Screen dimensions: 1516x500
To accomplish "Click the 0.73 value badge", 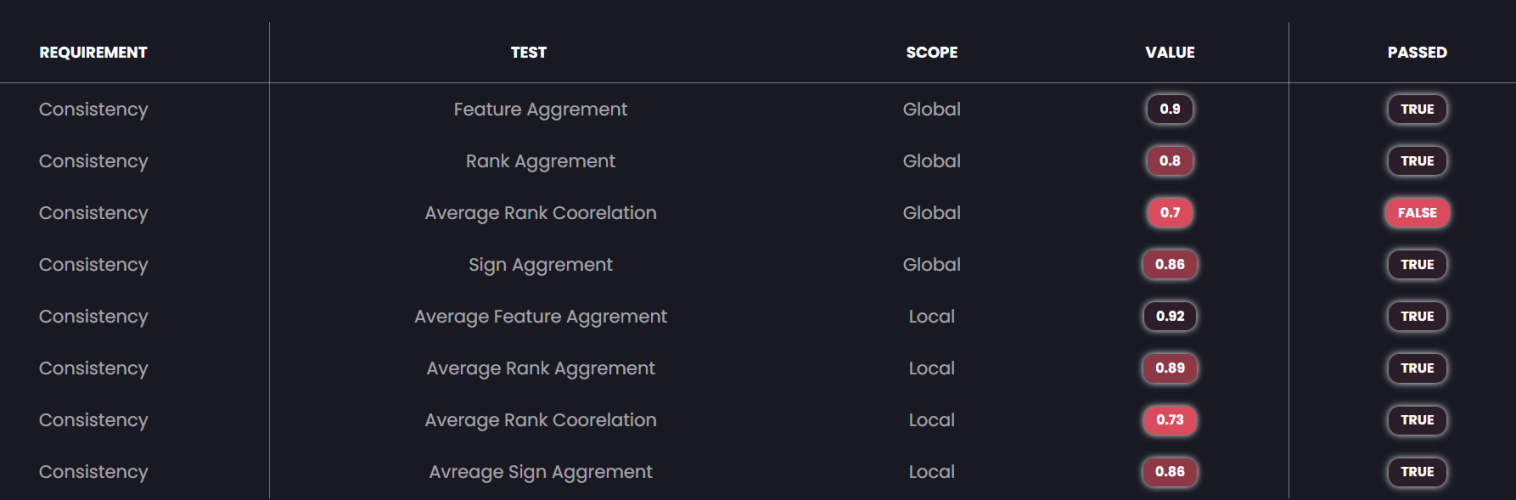I will point(1170,420).
